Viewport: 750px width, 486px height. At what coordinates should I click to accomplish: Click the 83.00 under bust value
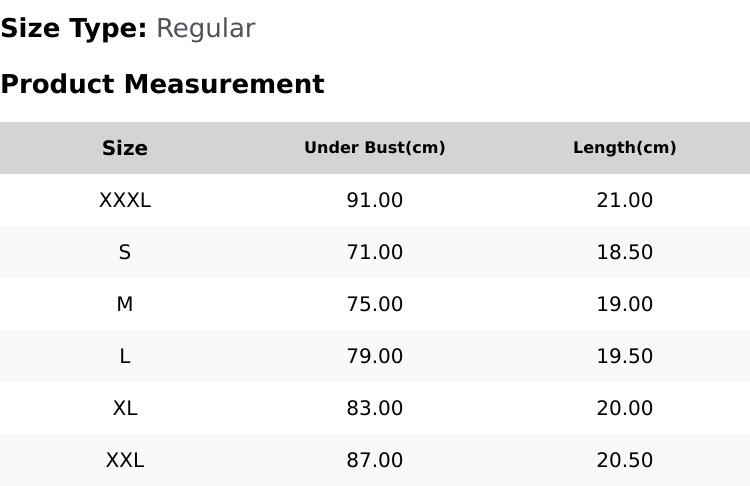click(x=375, y=409)
